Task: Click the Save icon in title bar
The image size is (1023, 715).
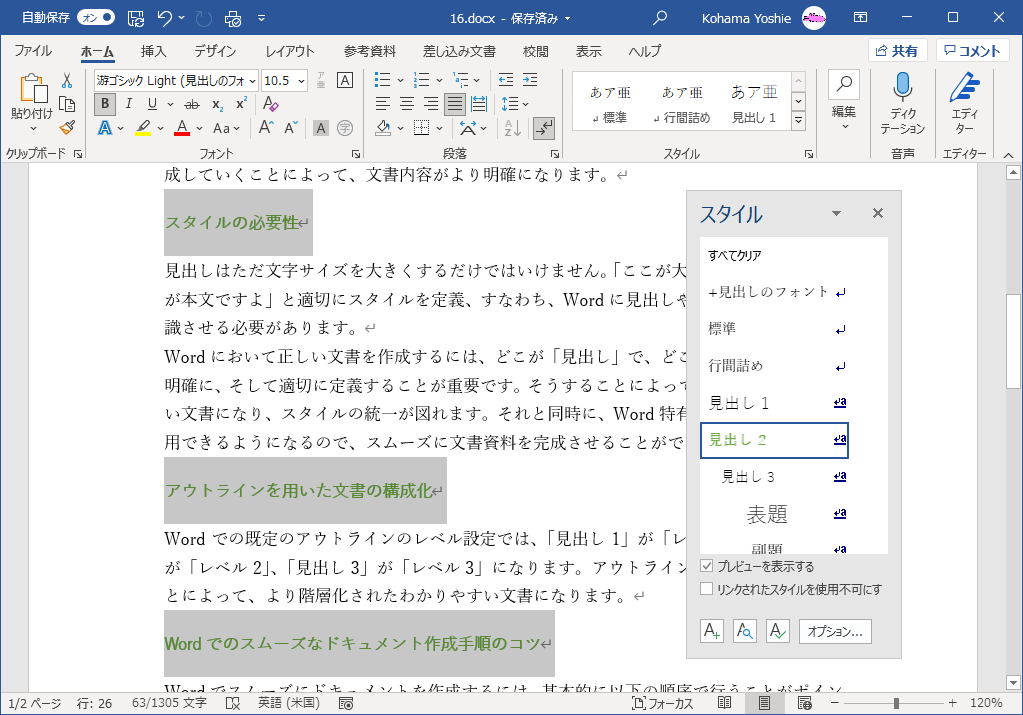Action: coord(136,18)
